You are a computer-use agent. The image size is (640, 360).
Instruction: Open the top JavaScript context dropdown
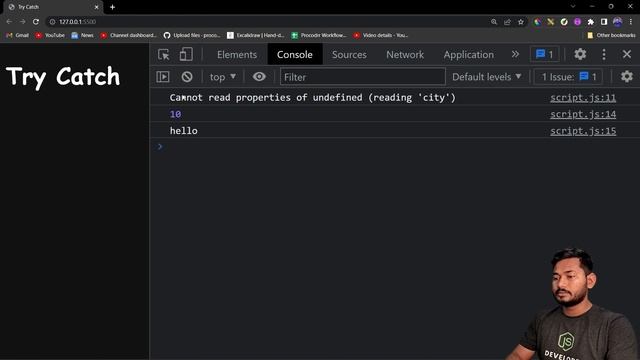click(x=222, y=77)
